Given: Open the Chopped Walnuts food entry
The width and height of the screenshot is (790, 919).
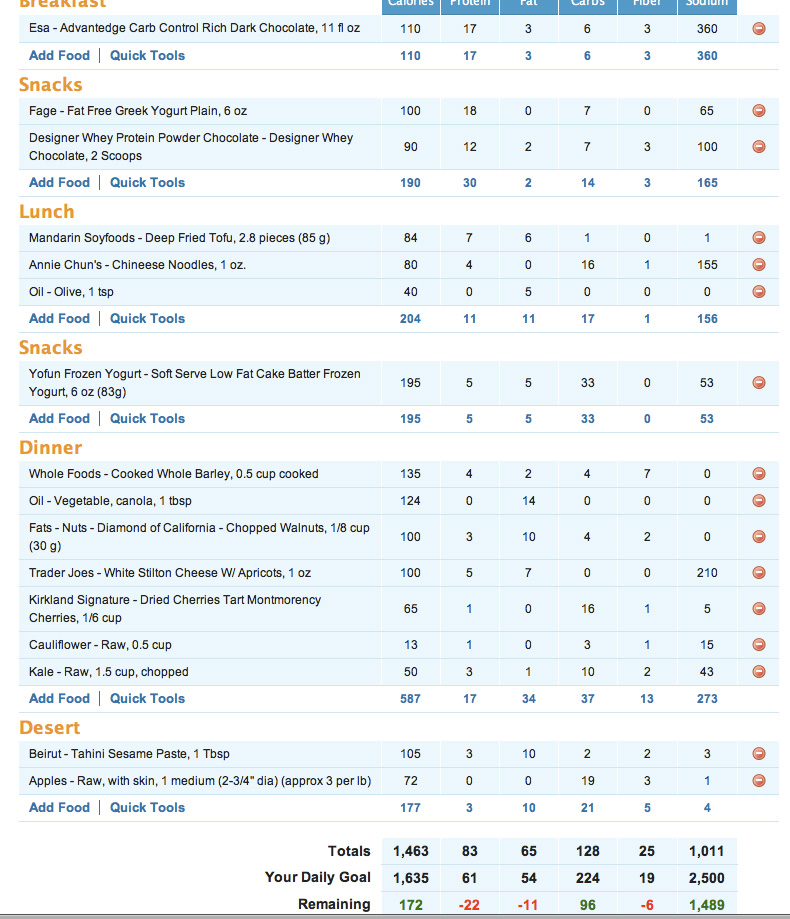Looking at the screenshot, I should (x=199, y=536).
